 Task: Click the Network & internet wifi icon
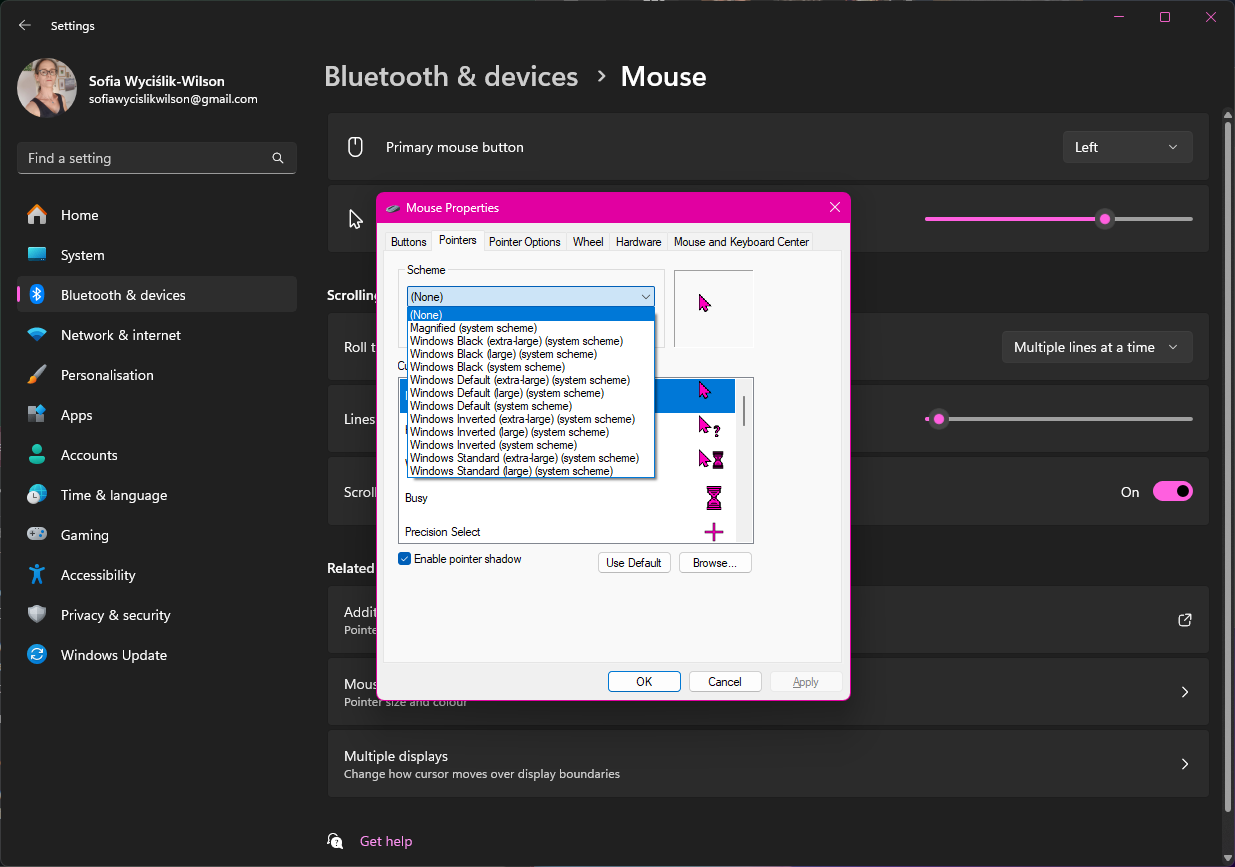pyautogui.click(x=37, y=335)
